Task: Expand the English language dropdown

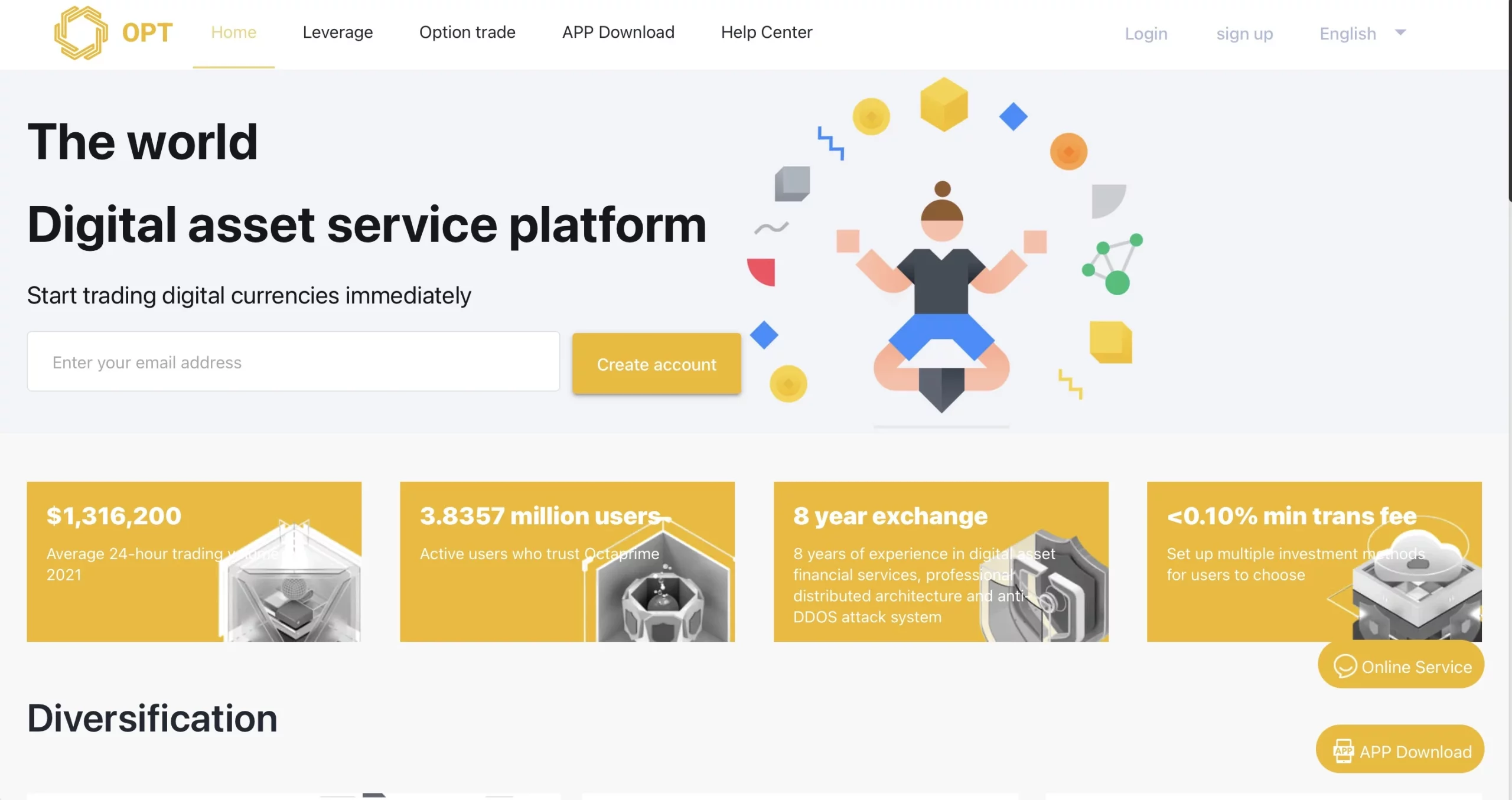Action: click(x=1363, y=34)
